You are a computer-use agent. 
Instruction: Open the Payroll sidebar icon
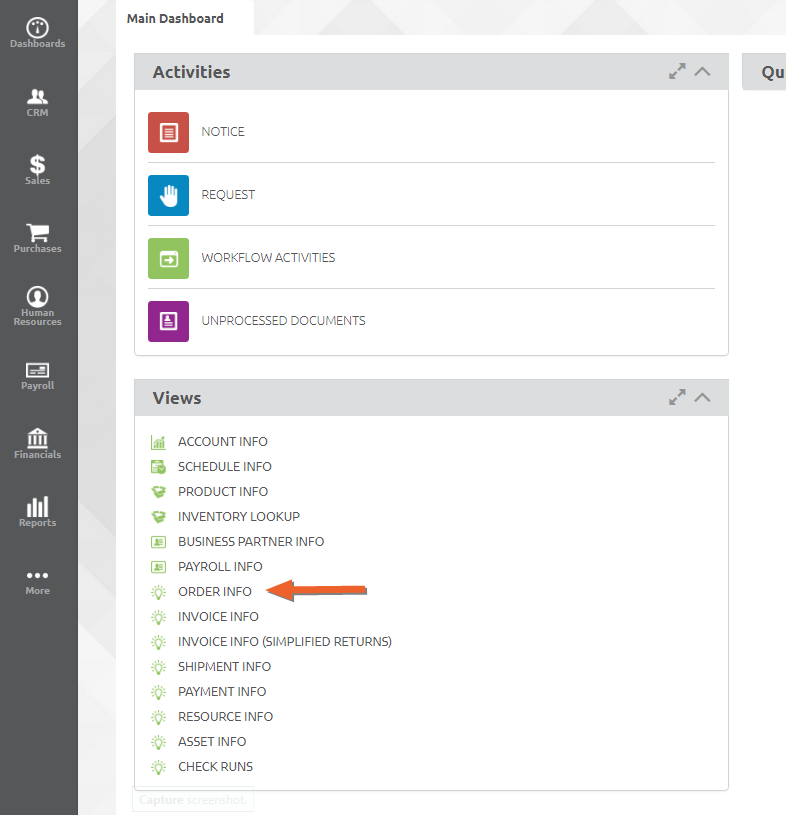pos(38,374)
